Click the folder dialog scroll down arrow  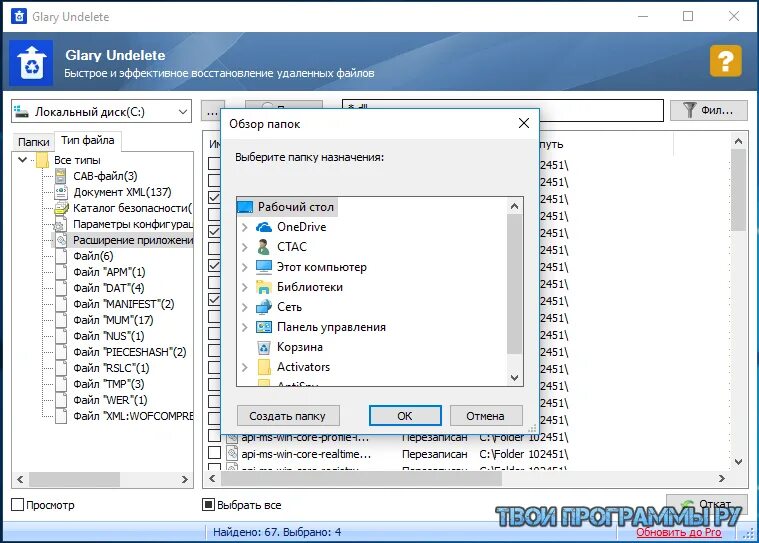tap(515, 377)
